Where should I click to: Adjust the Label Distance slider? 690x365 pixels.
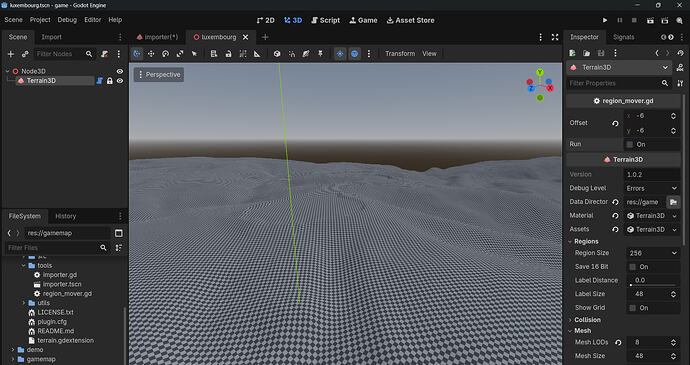[653, 285]
